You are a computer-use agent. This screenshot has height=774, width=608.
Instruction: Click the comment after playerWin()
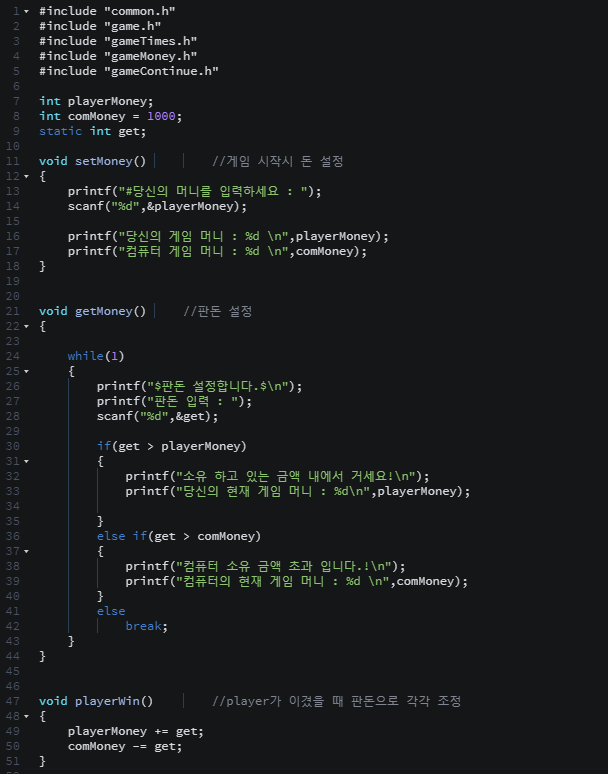coord(337,701)
